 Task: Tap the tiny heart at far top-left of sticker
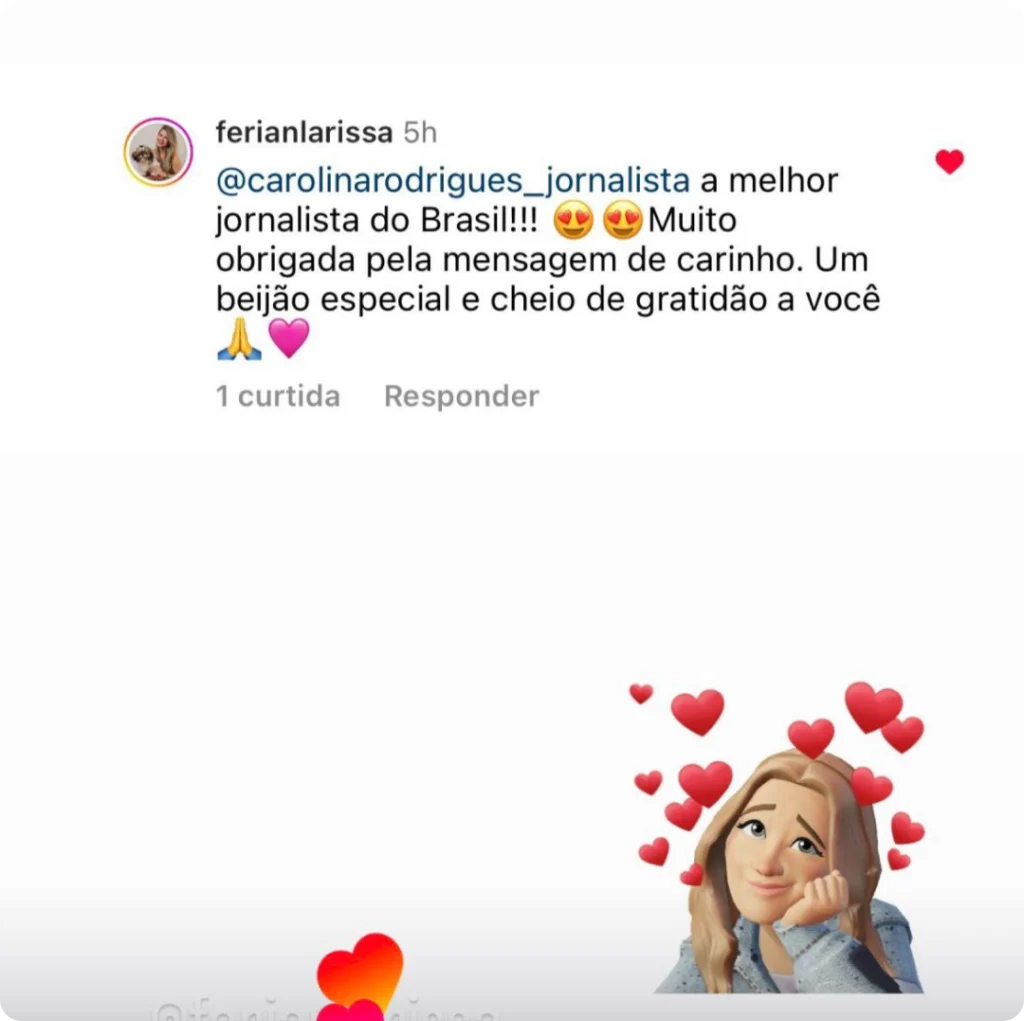[641, 694]
